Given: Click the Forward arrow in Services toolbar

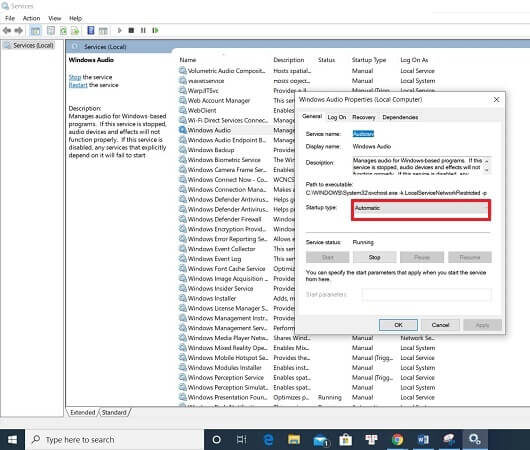Looking at the screenshot, I should pyautogui.click(x=19, y=30).
